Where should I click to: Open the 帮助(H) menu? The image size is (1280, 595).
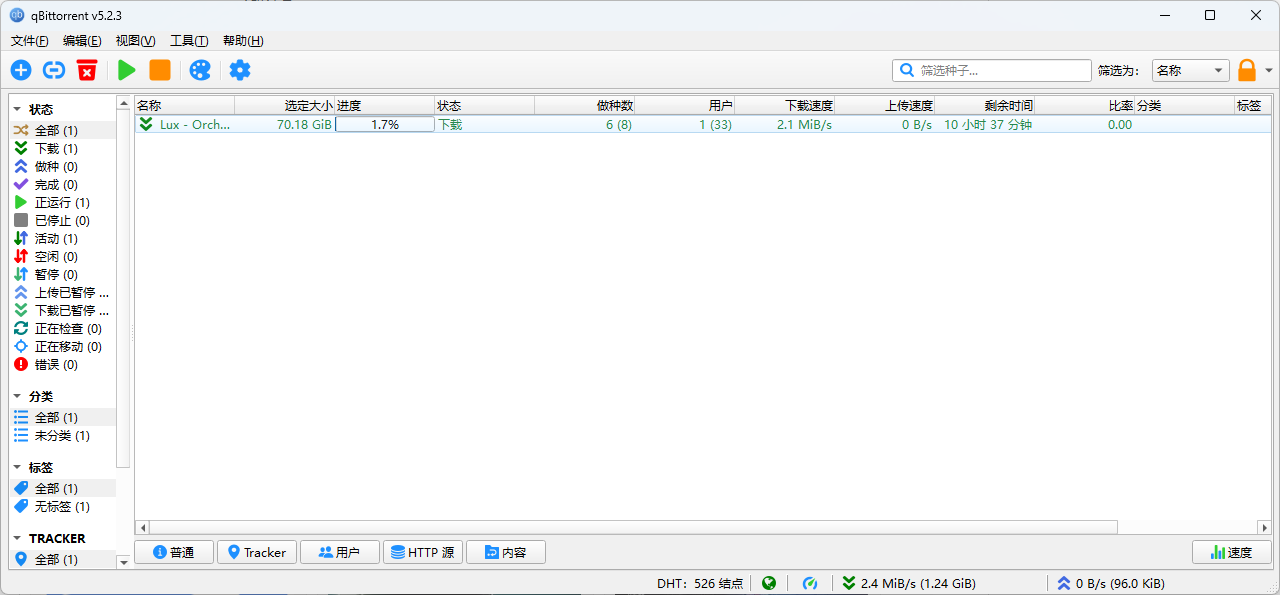click(x=243, y=41)
